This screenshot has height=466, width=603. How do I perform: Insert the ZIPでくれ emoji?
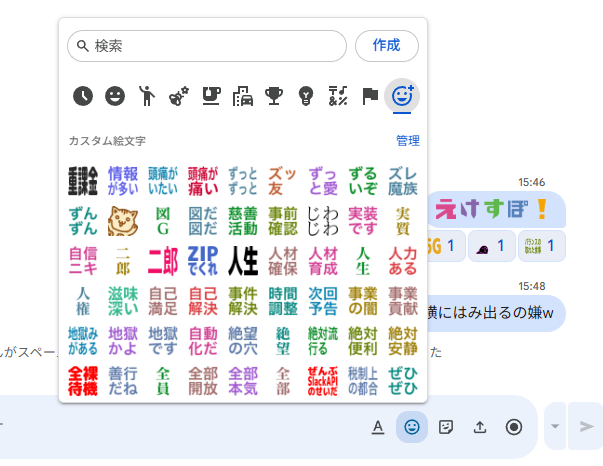click(x=203, y=261)
